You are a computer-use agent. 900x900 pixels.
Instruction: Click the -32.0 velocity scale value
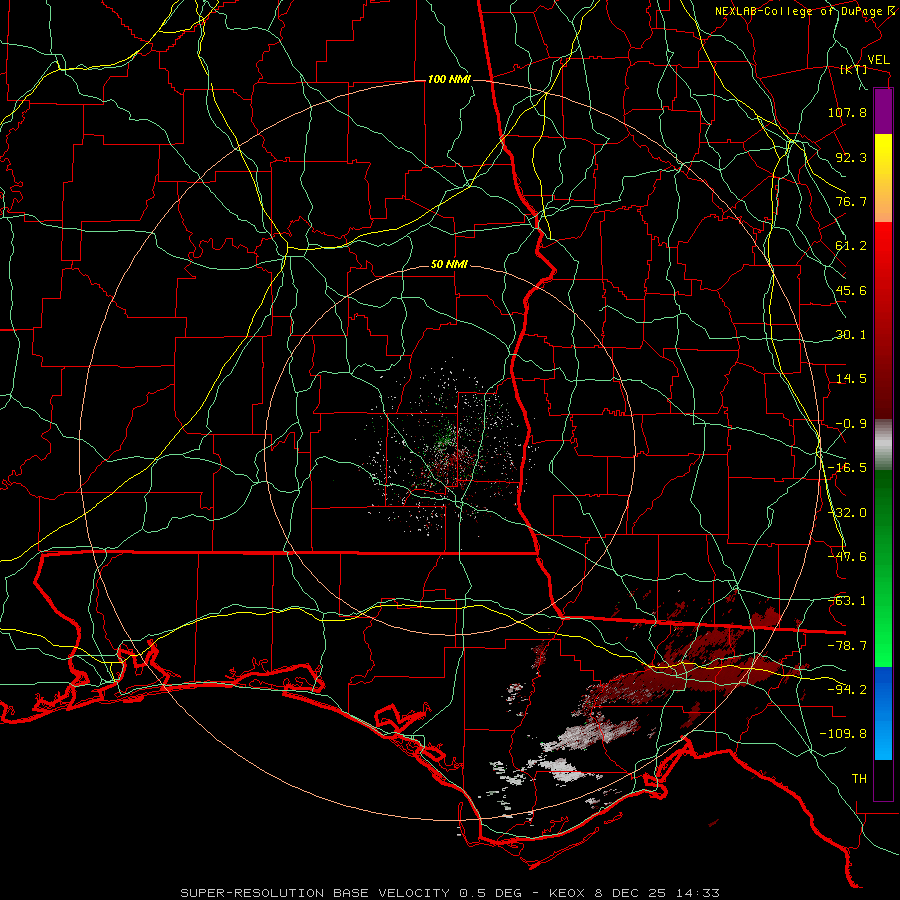pos(847,513)
